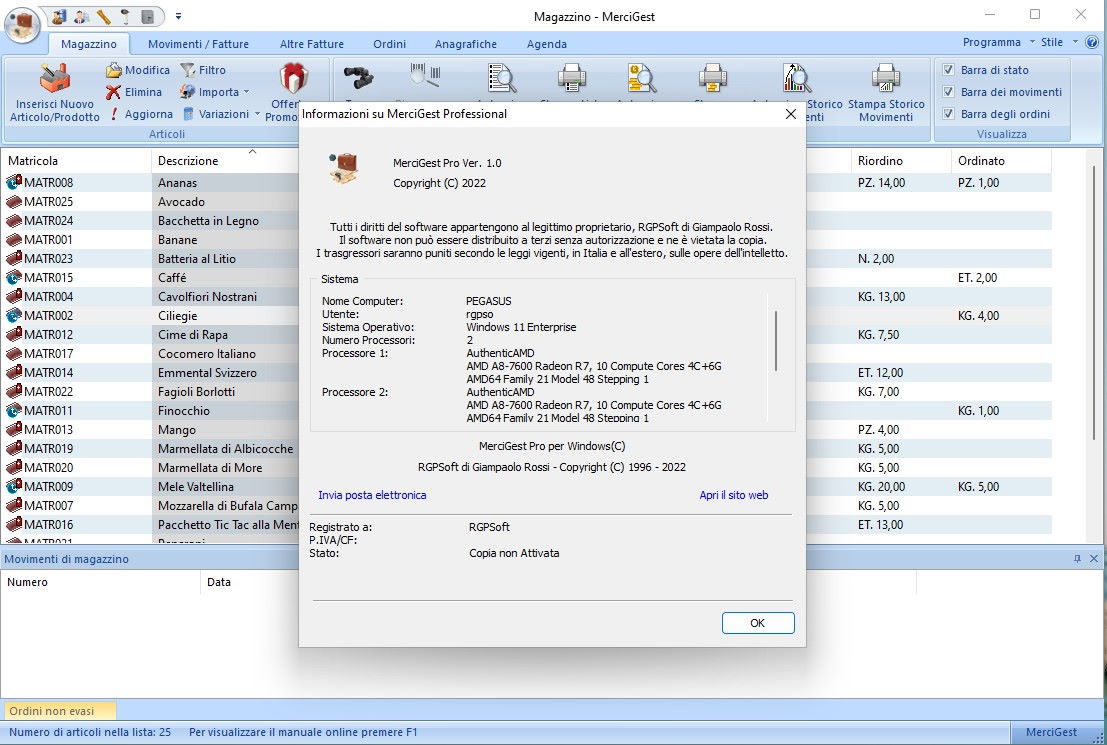Click the person-with-building icon in quick access toolbar
Screen dimensions: 1107x745
[x=60, y=16]
